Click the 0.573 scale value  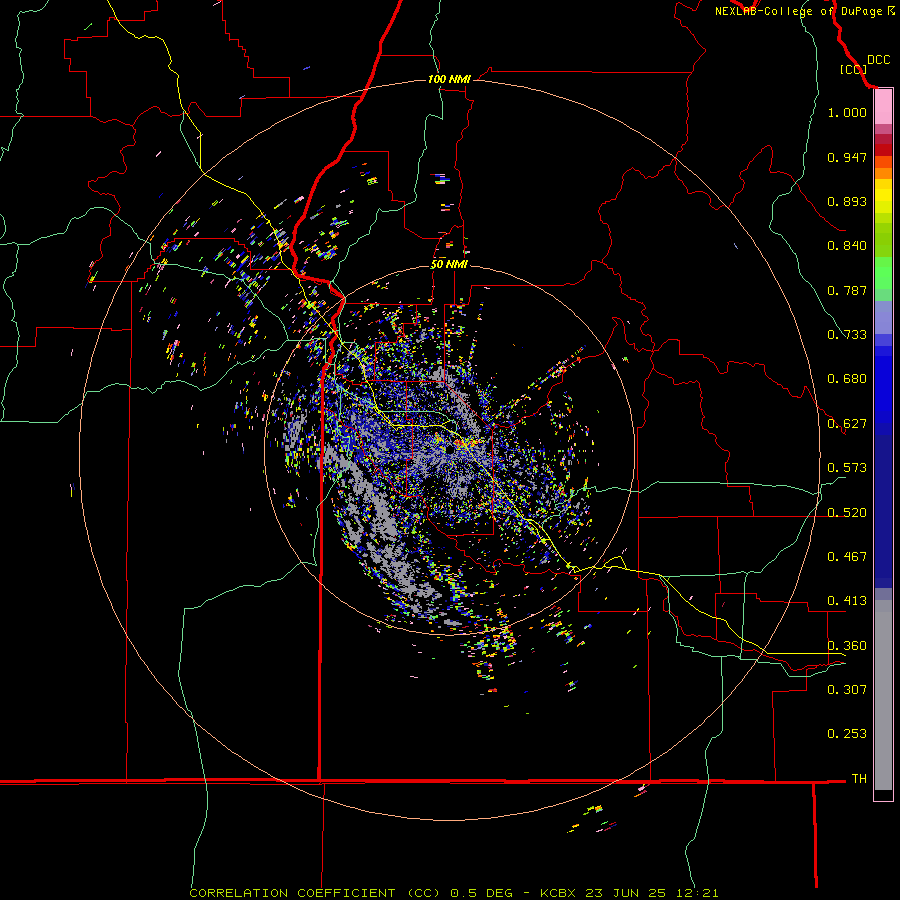coord(847,468)
